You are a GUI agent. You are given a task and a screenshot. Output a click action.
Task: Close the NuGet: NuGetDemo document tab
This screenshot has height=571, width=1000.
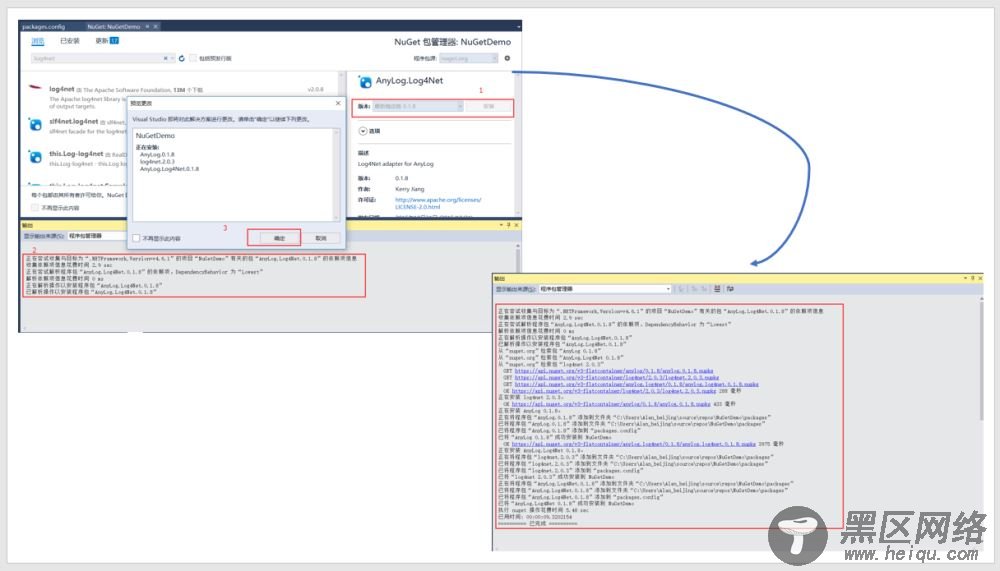click(x=155, y=26)
